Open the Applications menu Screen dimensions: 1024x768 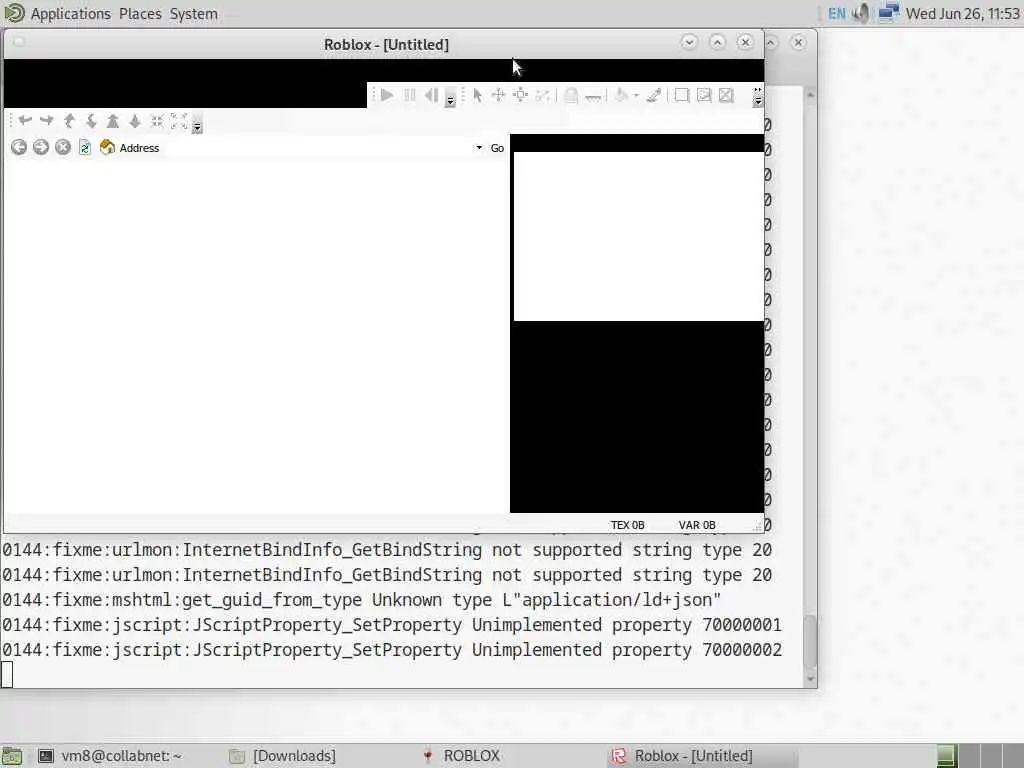(x=71, y=14)
